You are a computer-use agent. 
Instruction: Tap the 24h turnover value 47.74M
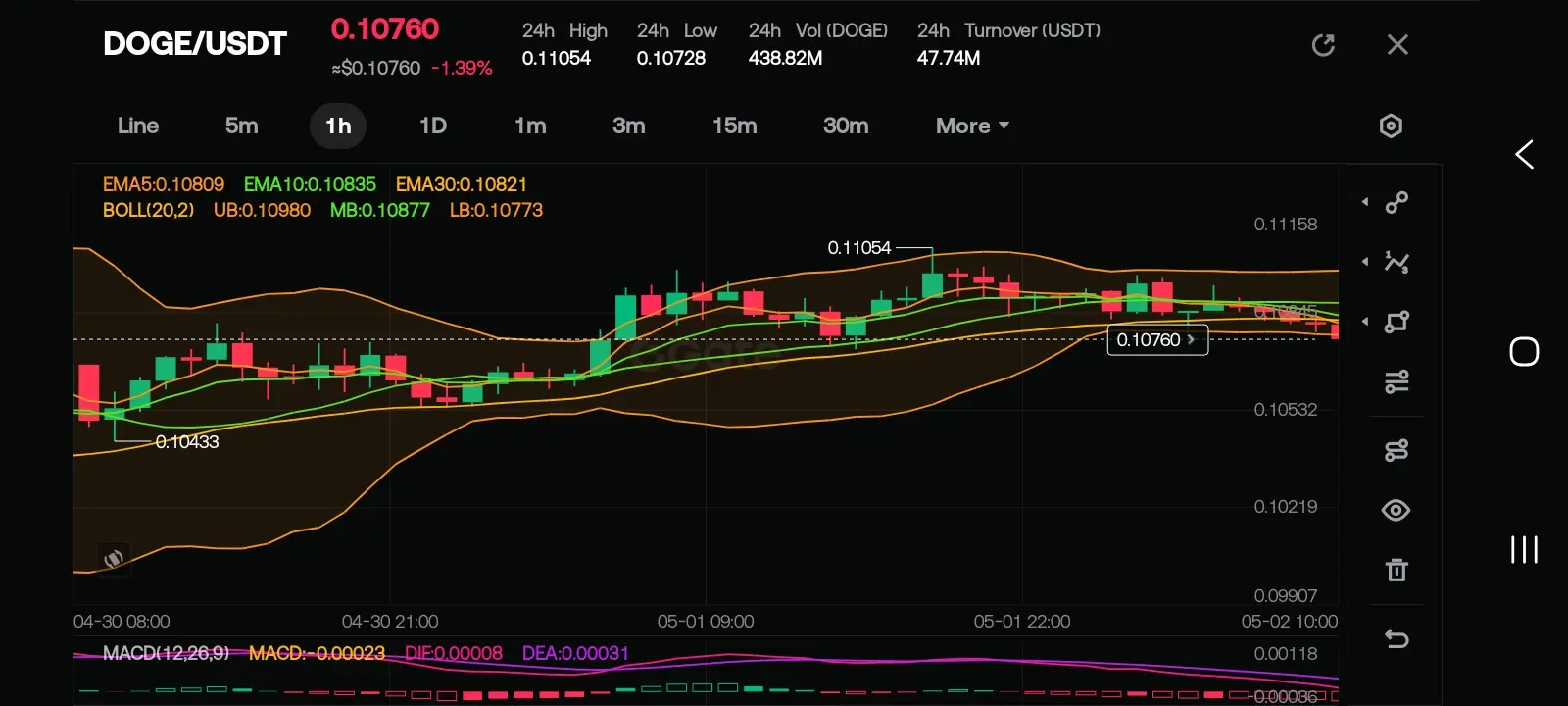[x=949, y=58]
